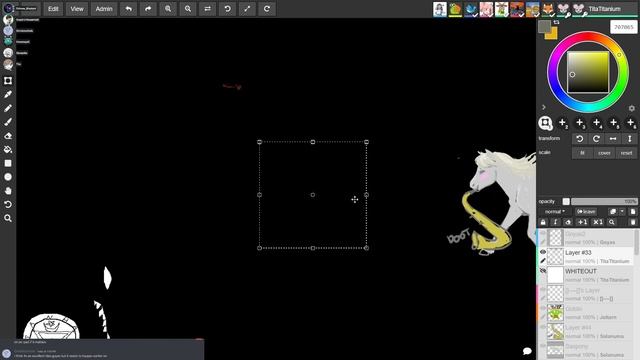Viewport: 640px width, 360px height.
Task: Add tool to slot 5
Action: 613,122
